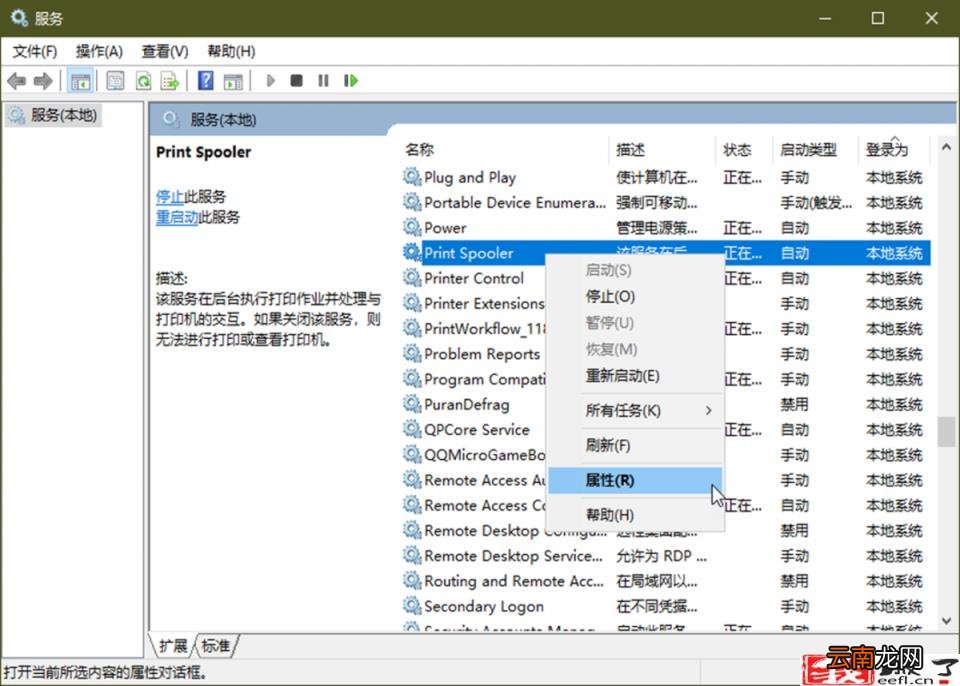Click gear icon beside Problem Reports
Viewport: 960px width, 686px height.
[x=412, y=353]
